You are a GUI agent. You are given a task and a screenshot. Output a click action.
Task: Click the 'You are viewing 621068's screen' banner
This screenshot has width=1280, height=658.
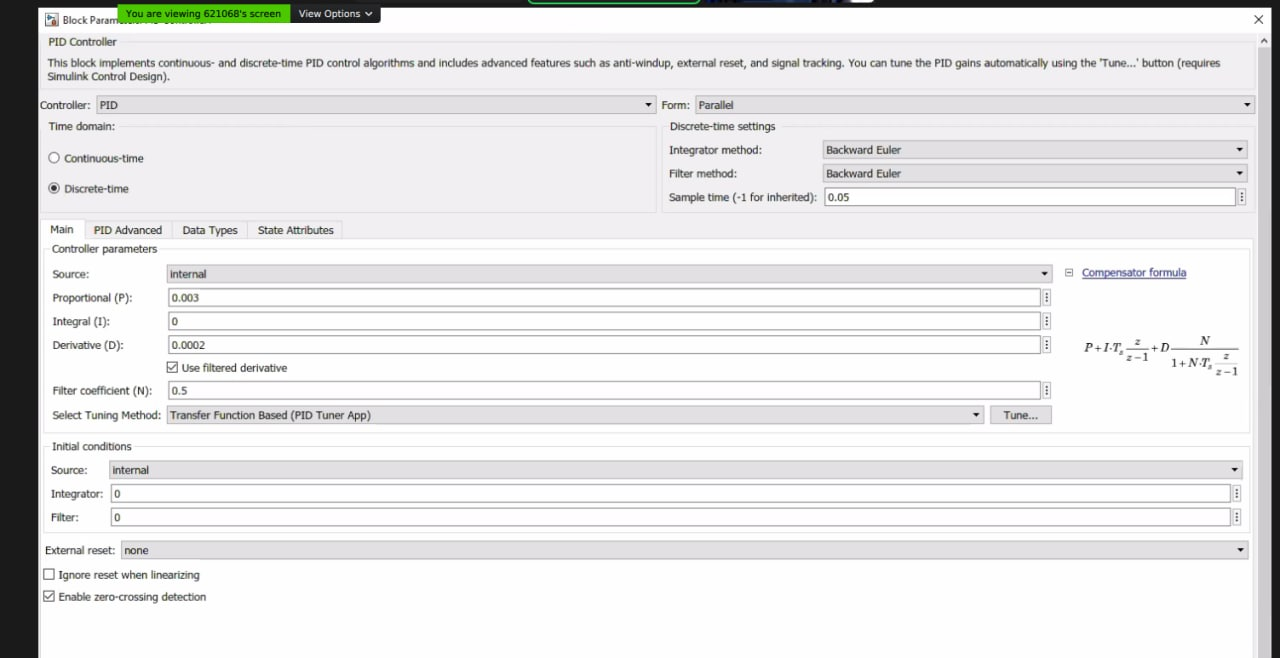[204, 14]
